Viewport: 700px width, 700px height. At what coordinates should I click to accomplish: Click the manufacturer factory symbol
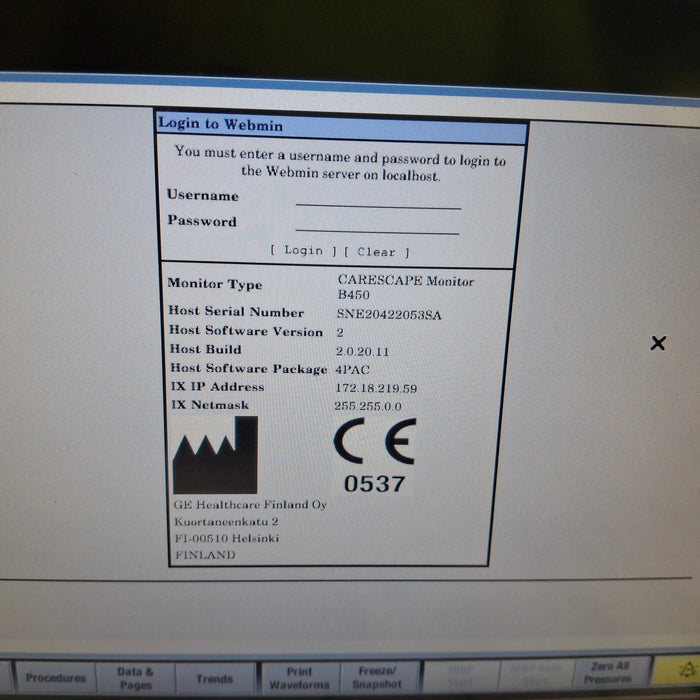(x=215, y=455)
